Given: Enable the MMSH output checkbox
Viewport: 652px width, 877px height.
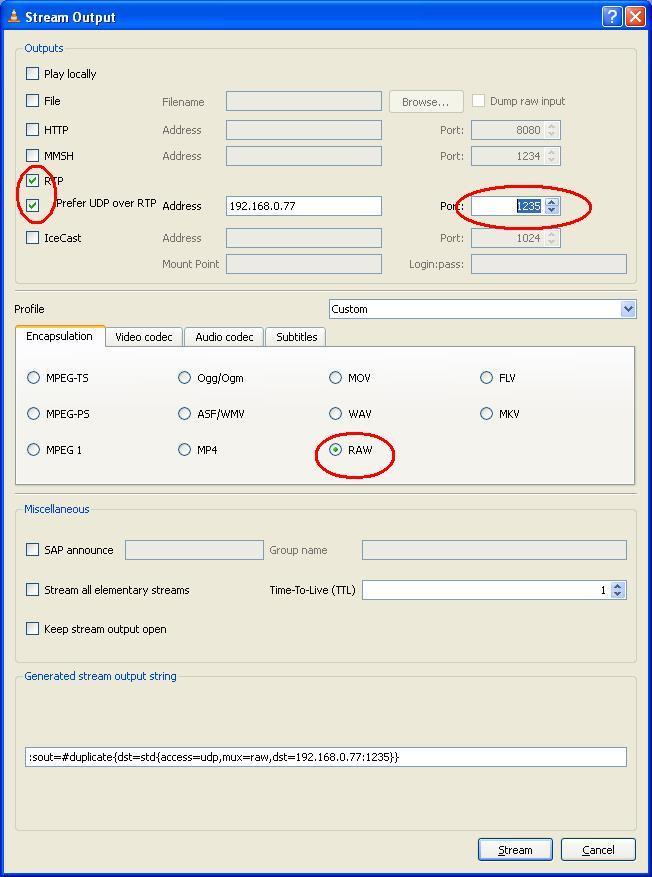Looking at the screenshot, I should (32, 155).
